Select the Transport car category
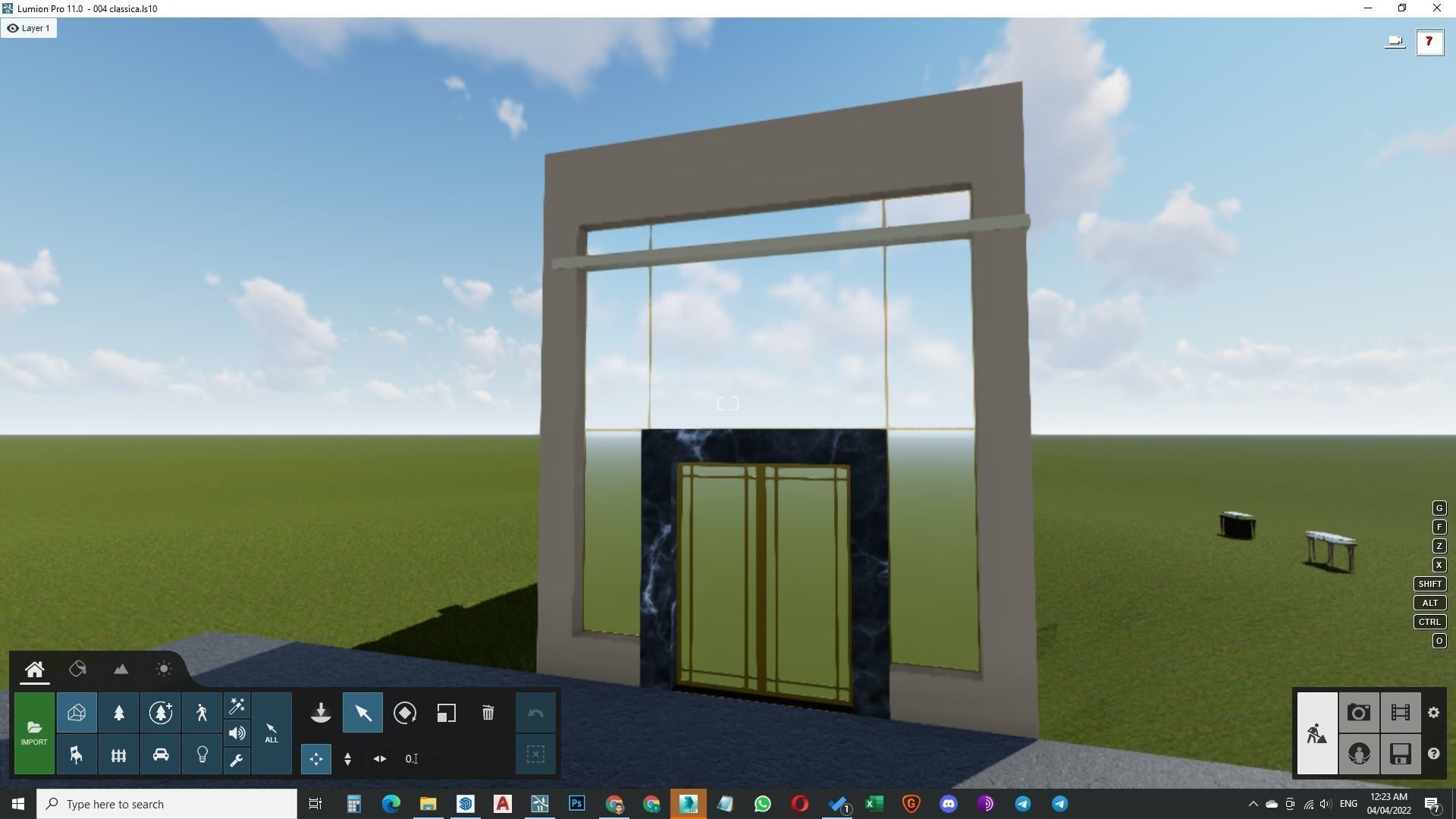1456x819 pixels. pos(160,755)
